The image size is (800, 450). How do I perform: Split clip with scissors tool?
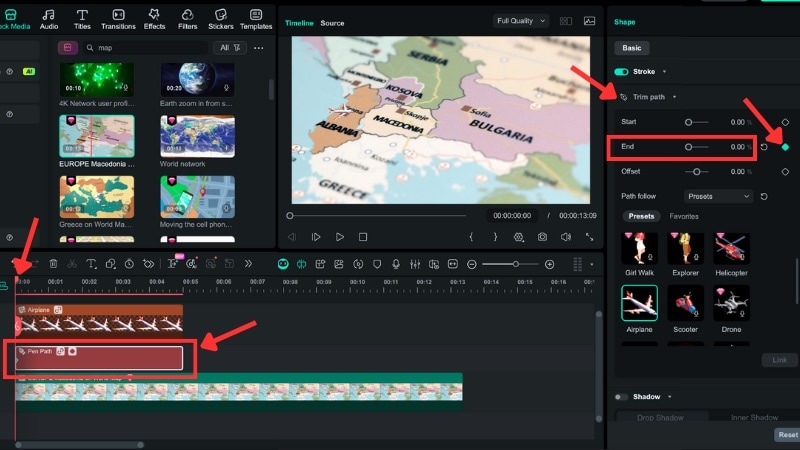pos(72,264)
